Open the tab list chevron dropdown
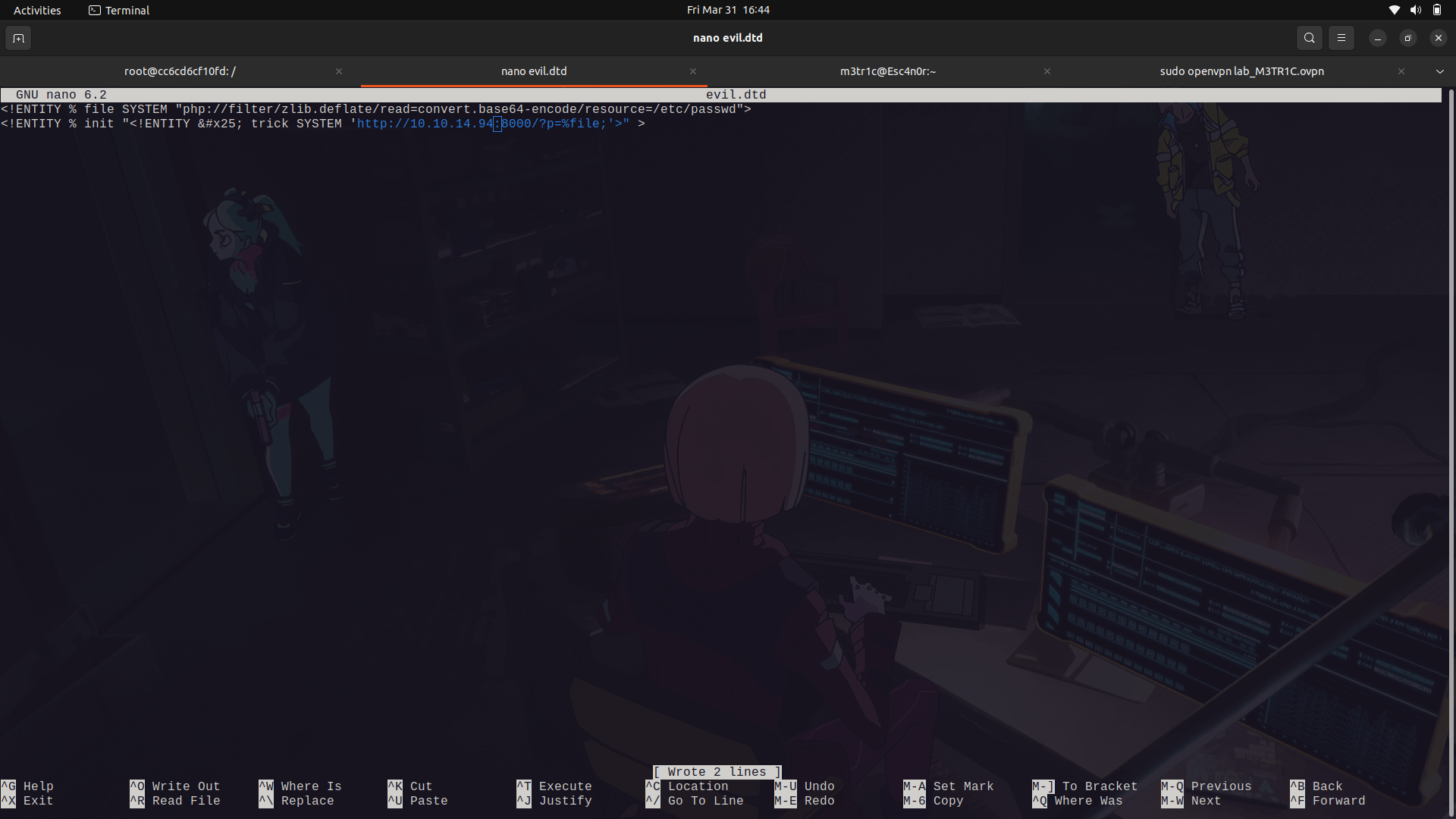Image resolution: width=1456 pixels, height=819 pixels. tap(1440, 71)
